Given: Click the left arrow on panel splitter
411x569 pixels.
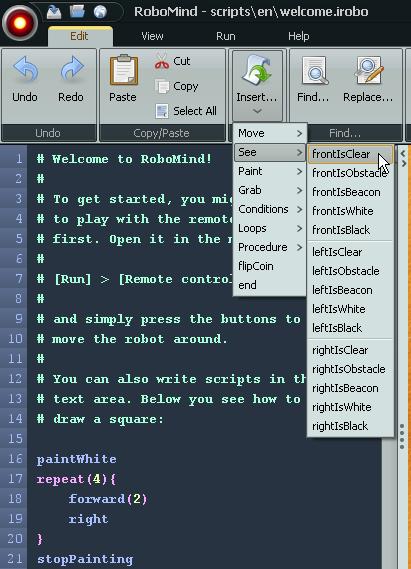Looking at the screenshot, I should (403, 154).
